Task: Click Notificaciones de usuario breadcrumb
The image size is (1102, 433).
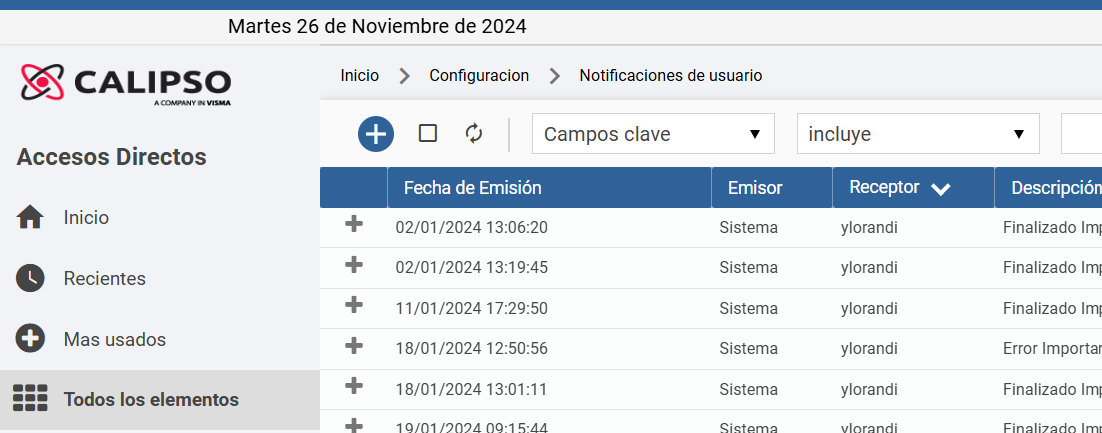Action: pos(670,75)
